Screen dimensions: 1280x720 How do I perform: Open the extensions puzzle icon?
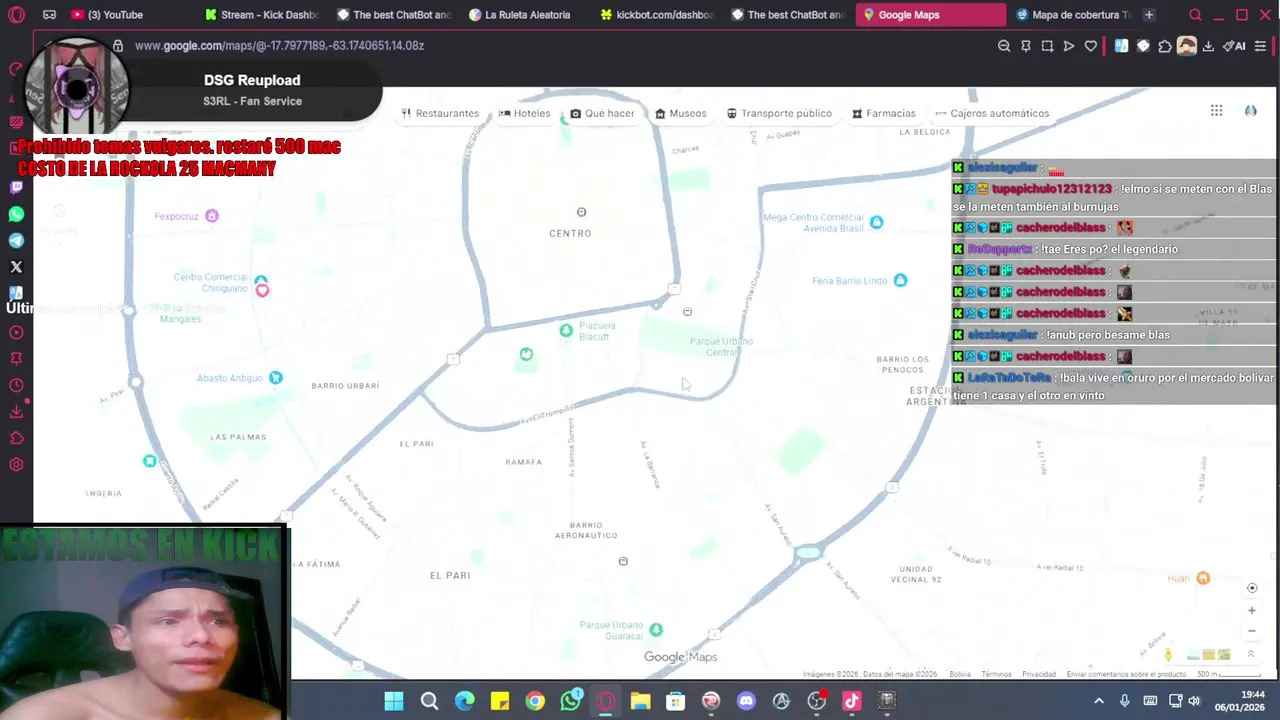[x=1164, y=46]
